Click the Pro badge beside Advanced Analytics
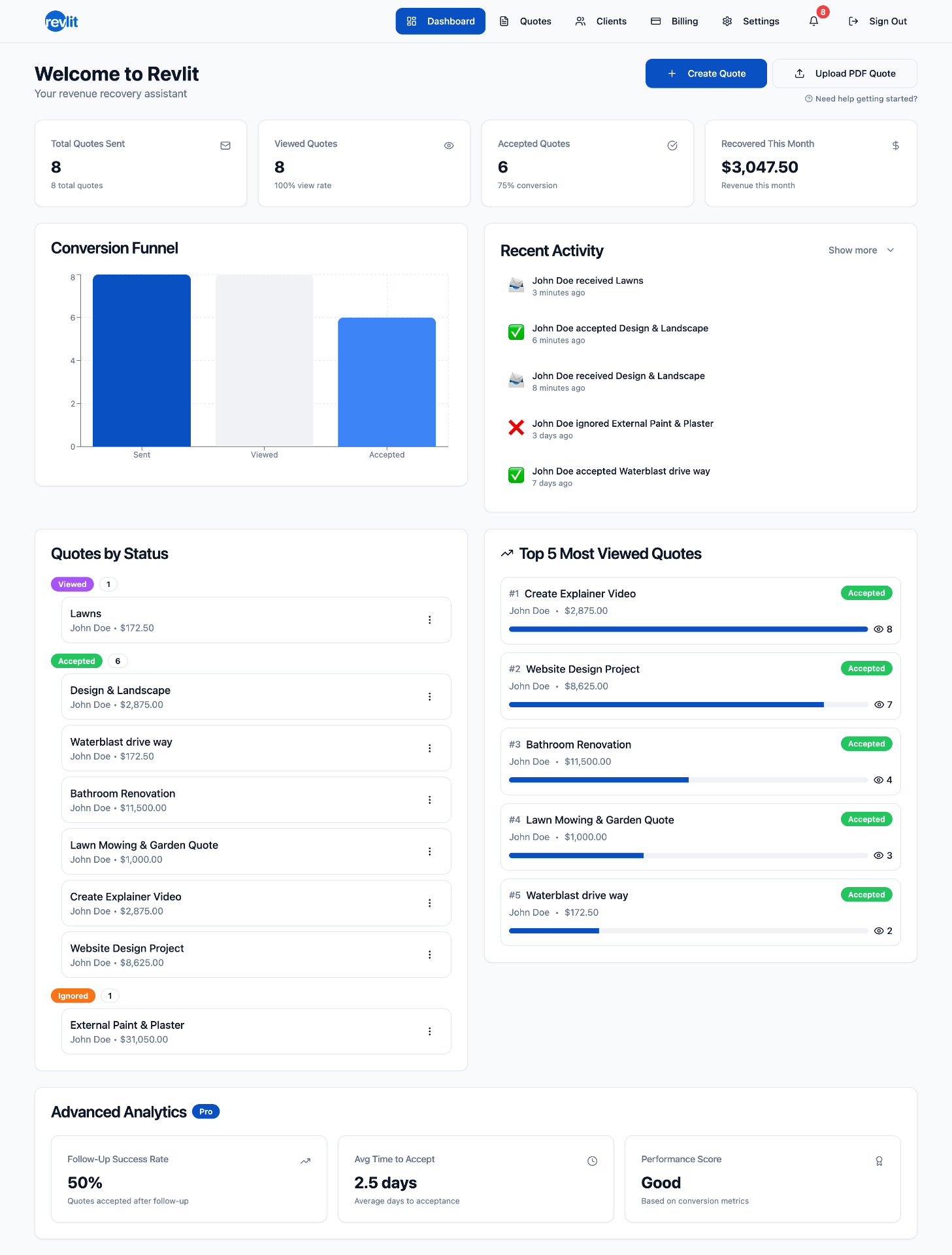 (x=206, y=1112)
